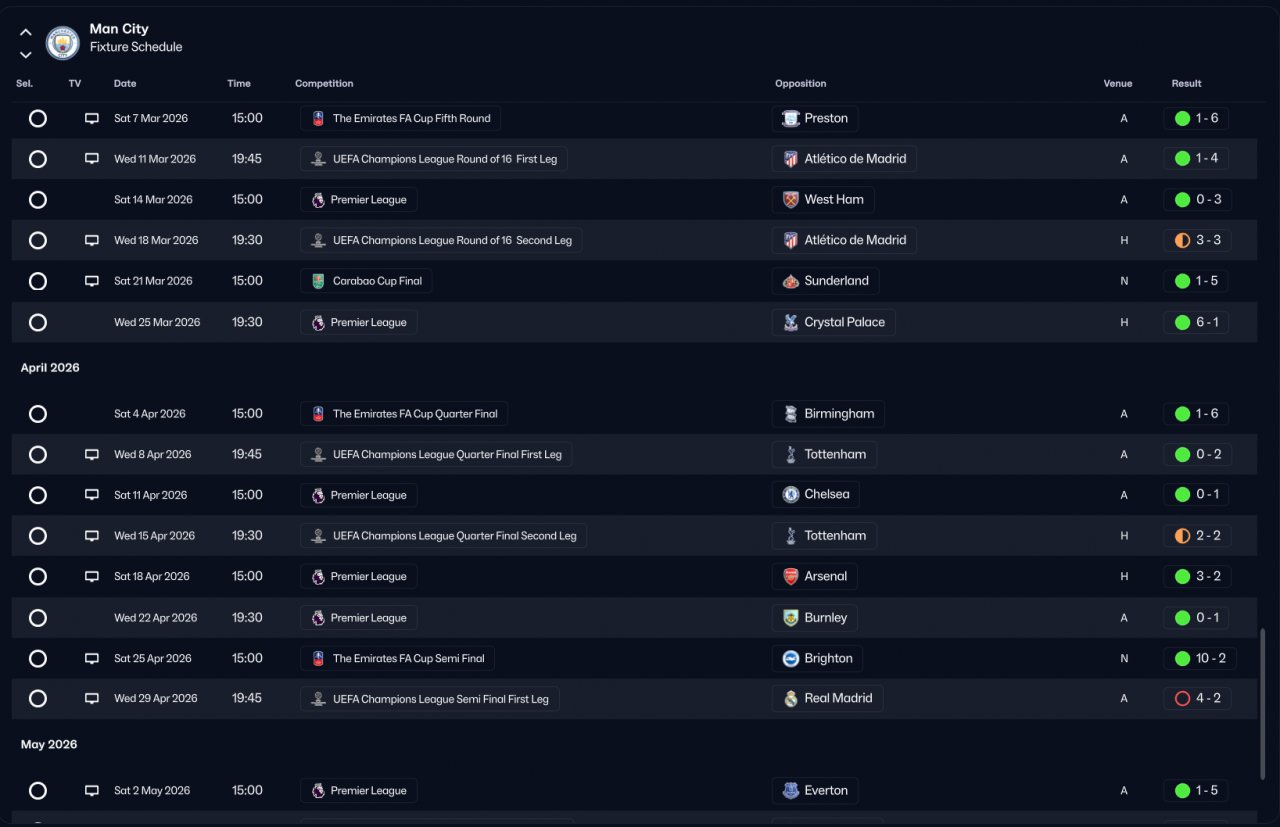Click the FA Cup logo in Fifth Round row
This screenshot has height=827, width=1280.
coord(318,119)
